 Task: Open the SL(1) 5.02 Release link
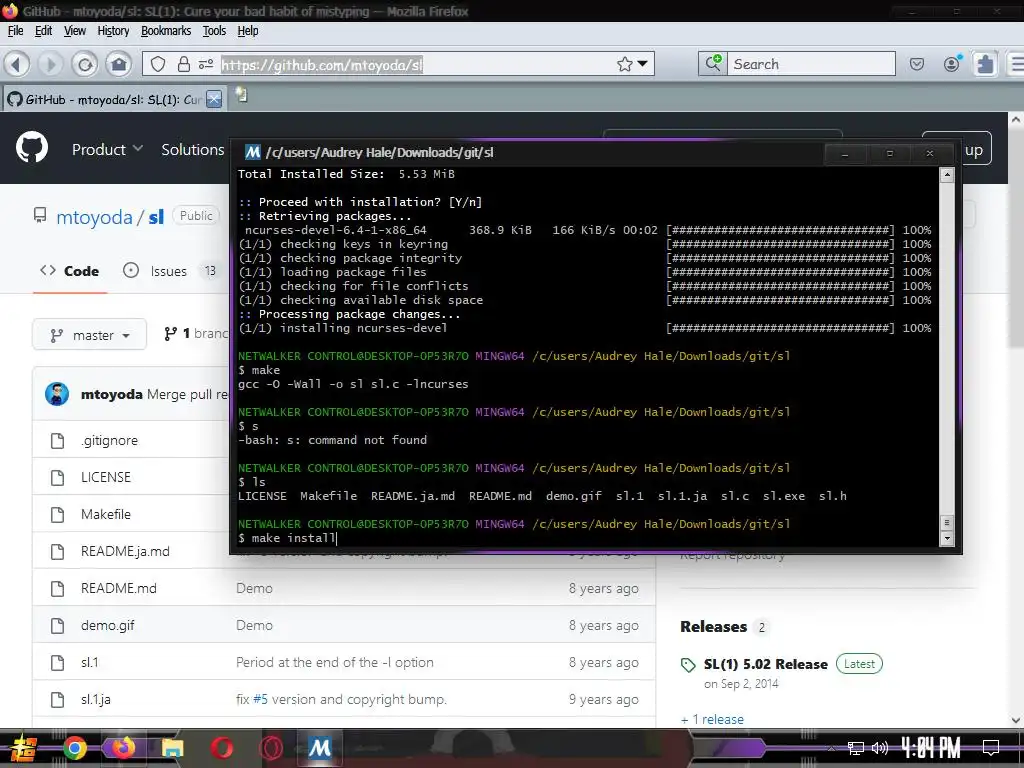[x=765, y=664]
